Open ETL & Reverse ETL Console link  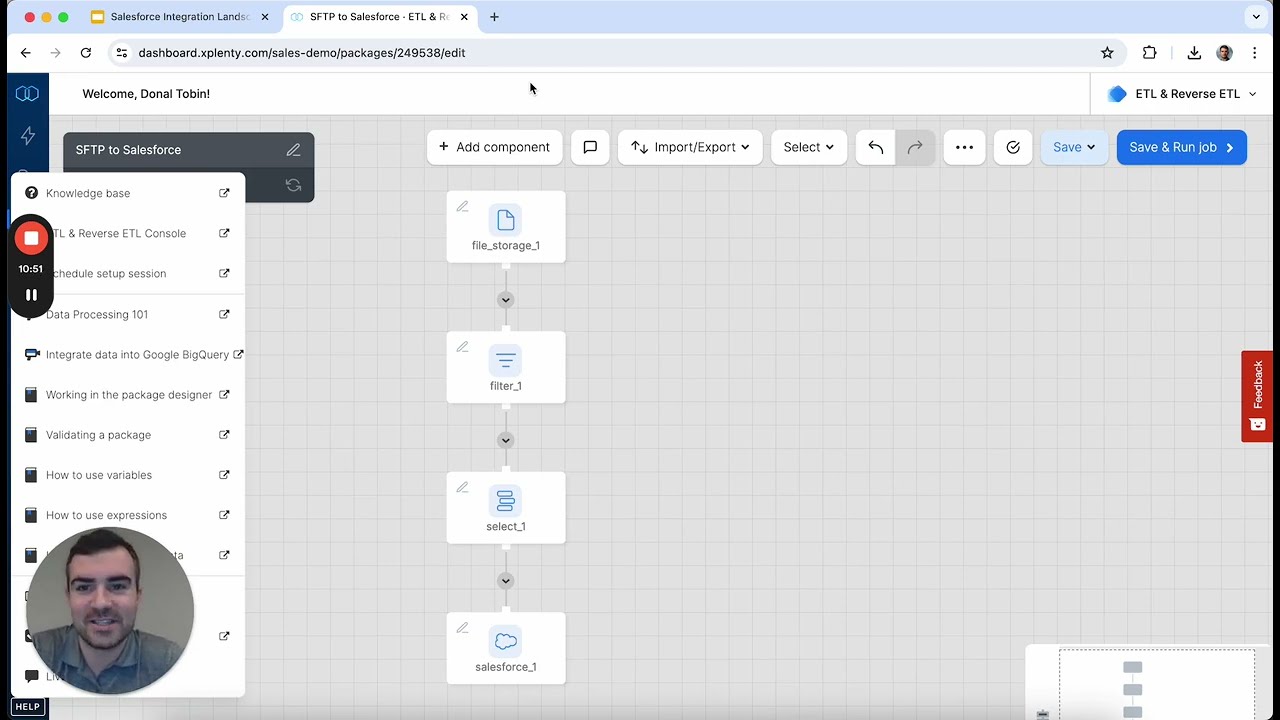(x=128, y=233)
